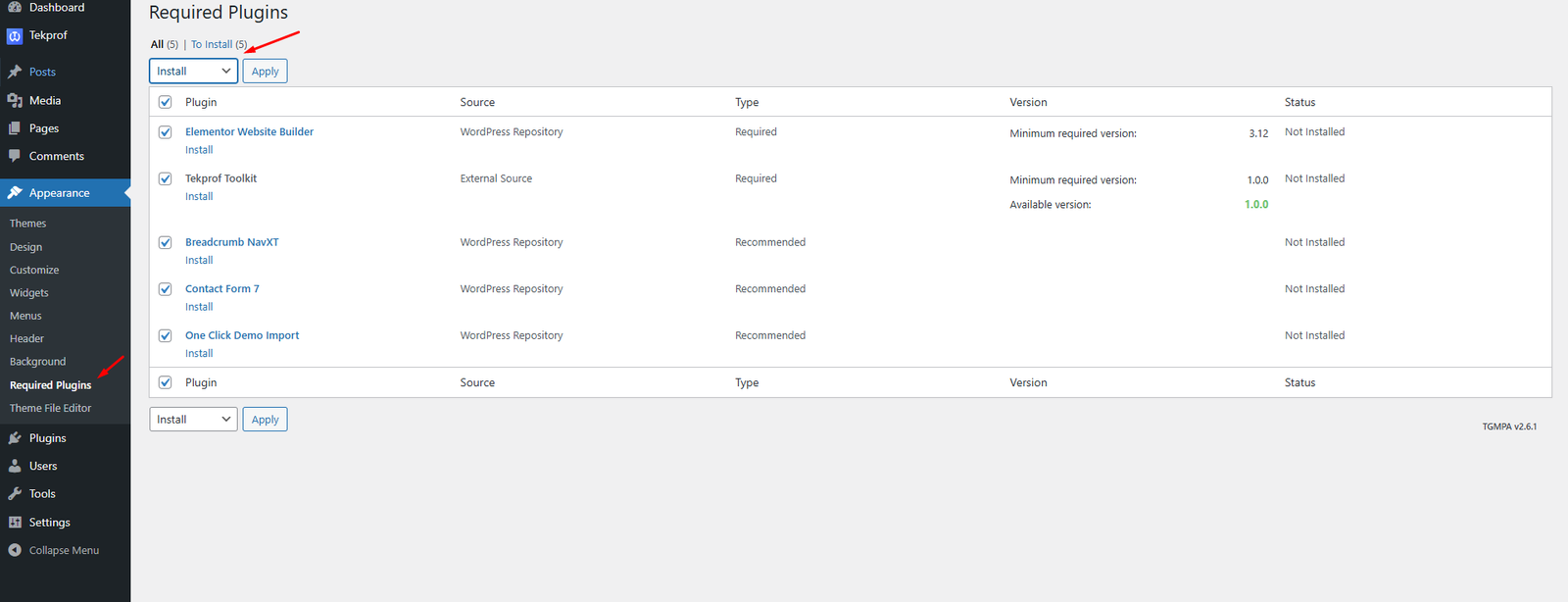Viewport: 1568px width, 602px height.
Task: Click the Collapse Menu arrow icon
Action: click(x=15, y=550)
